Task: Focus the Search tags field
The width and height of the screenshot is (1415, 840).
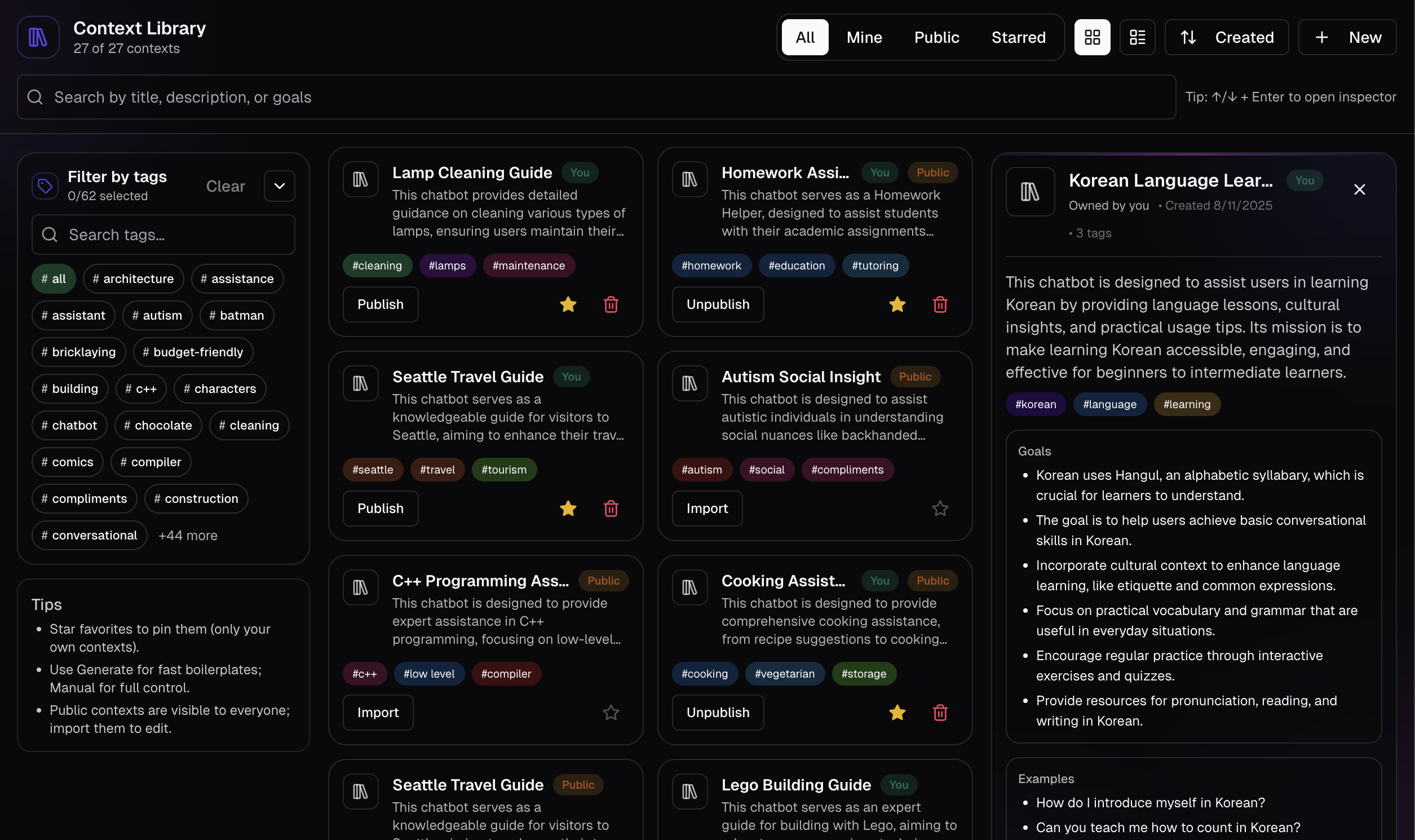Action: tap(163, 235)
